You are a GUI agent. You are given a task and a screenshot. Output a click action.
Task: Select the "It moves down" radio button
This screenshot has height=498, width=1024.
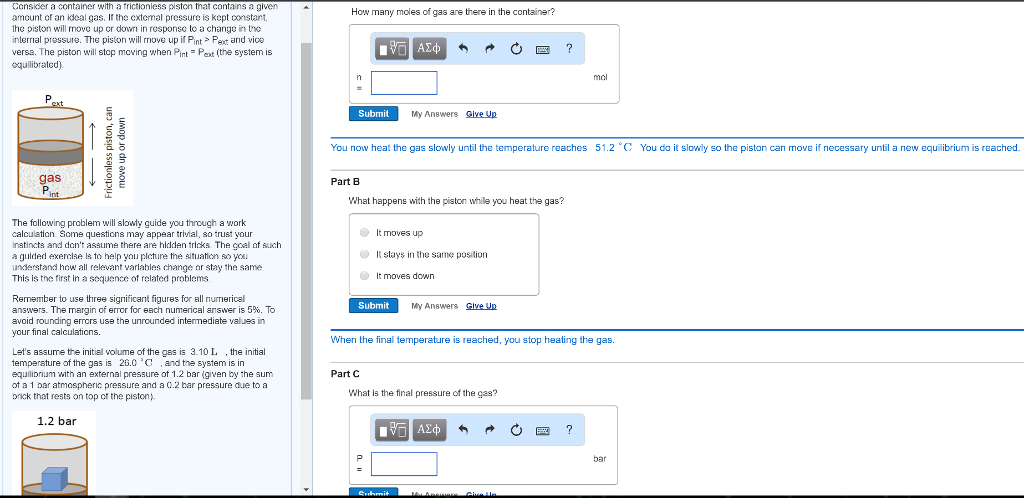(365, 276)
